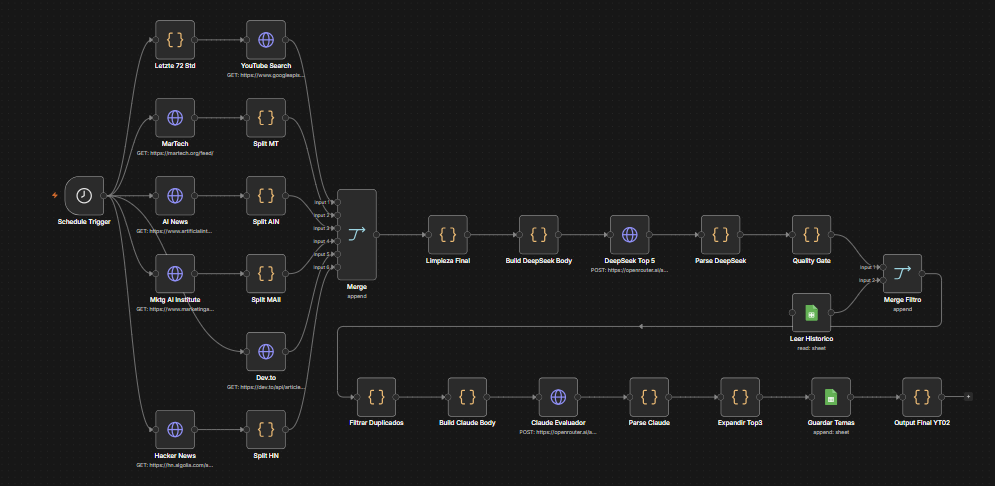This screenshot has height=486, width=995.
Task: Select the Mktg AI Institute node
Action: click(175, 273)
